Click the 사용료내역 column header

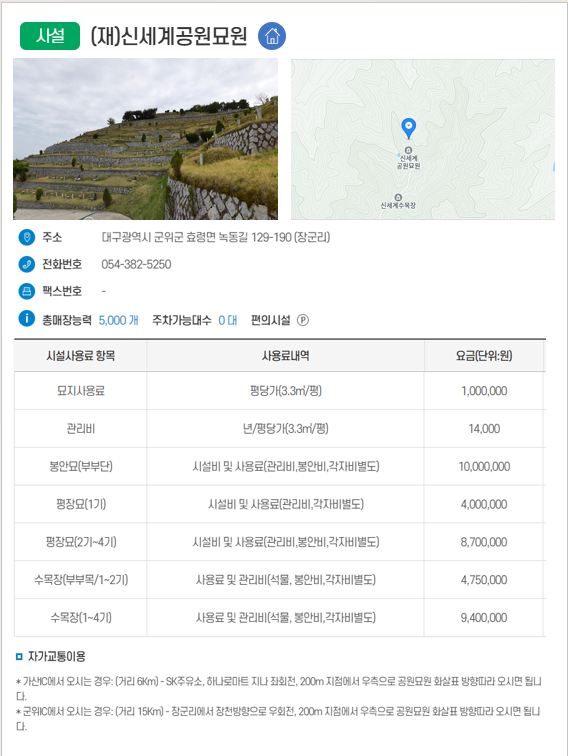click(x=285, y=356)
